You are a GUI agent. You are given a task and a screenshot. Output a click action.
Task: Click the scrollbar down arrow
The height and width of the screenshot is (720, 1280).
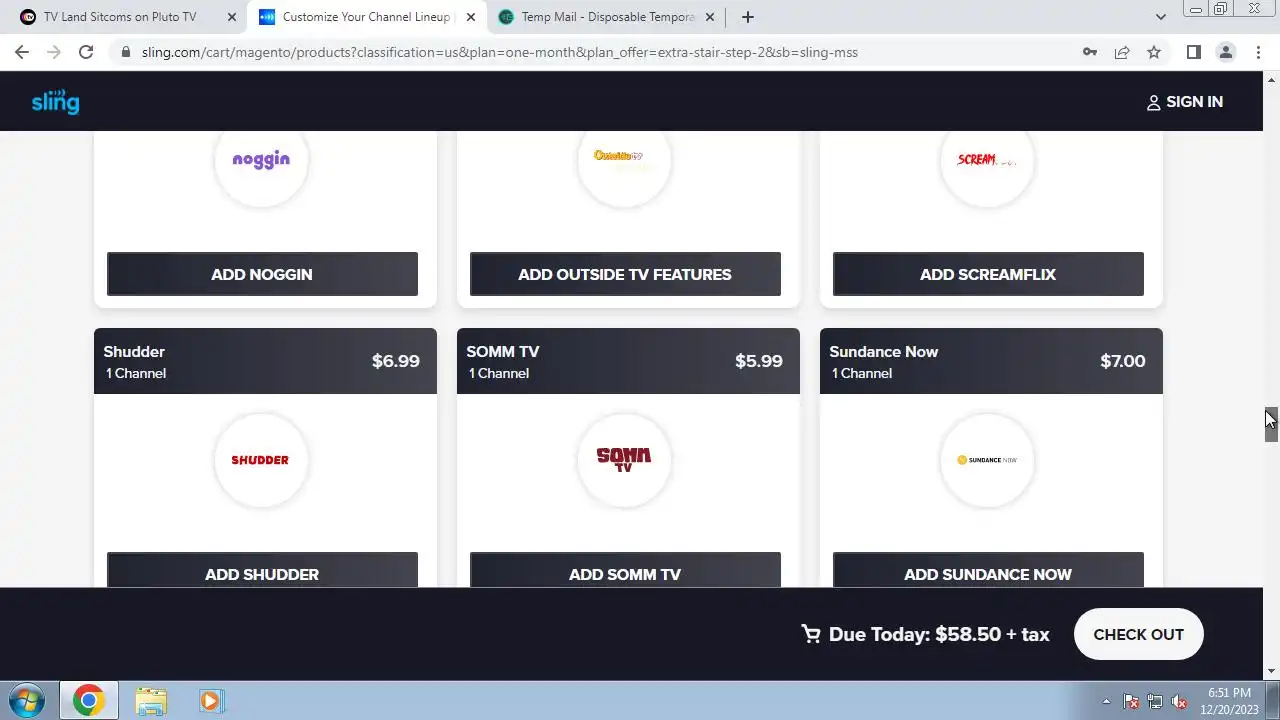1271,671
